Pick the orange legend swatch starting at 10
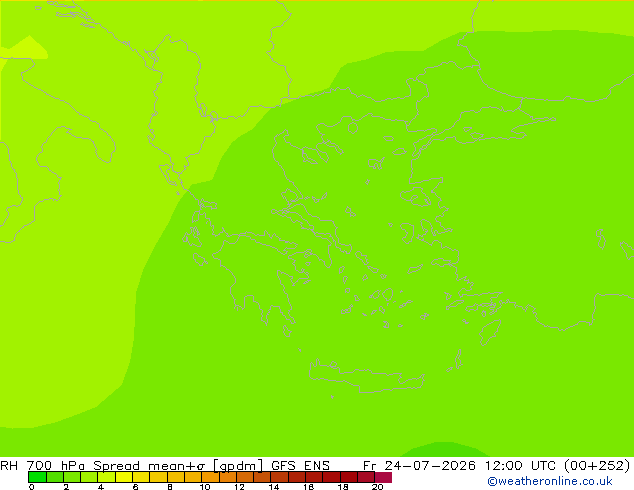Screen dimensions: 634x490 tap(210, 477)
